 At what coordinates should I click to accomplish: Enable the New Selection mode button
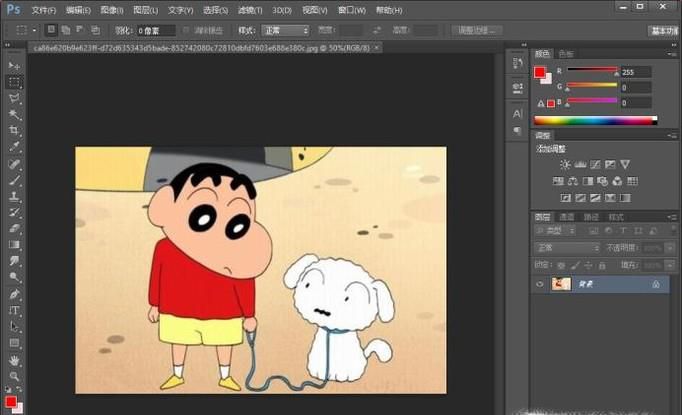tap(51, 30)
